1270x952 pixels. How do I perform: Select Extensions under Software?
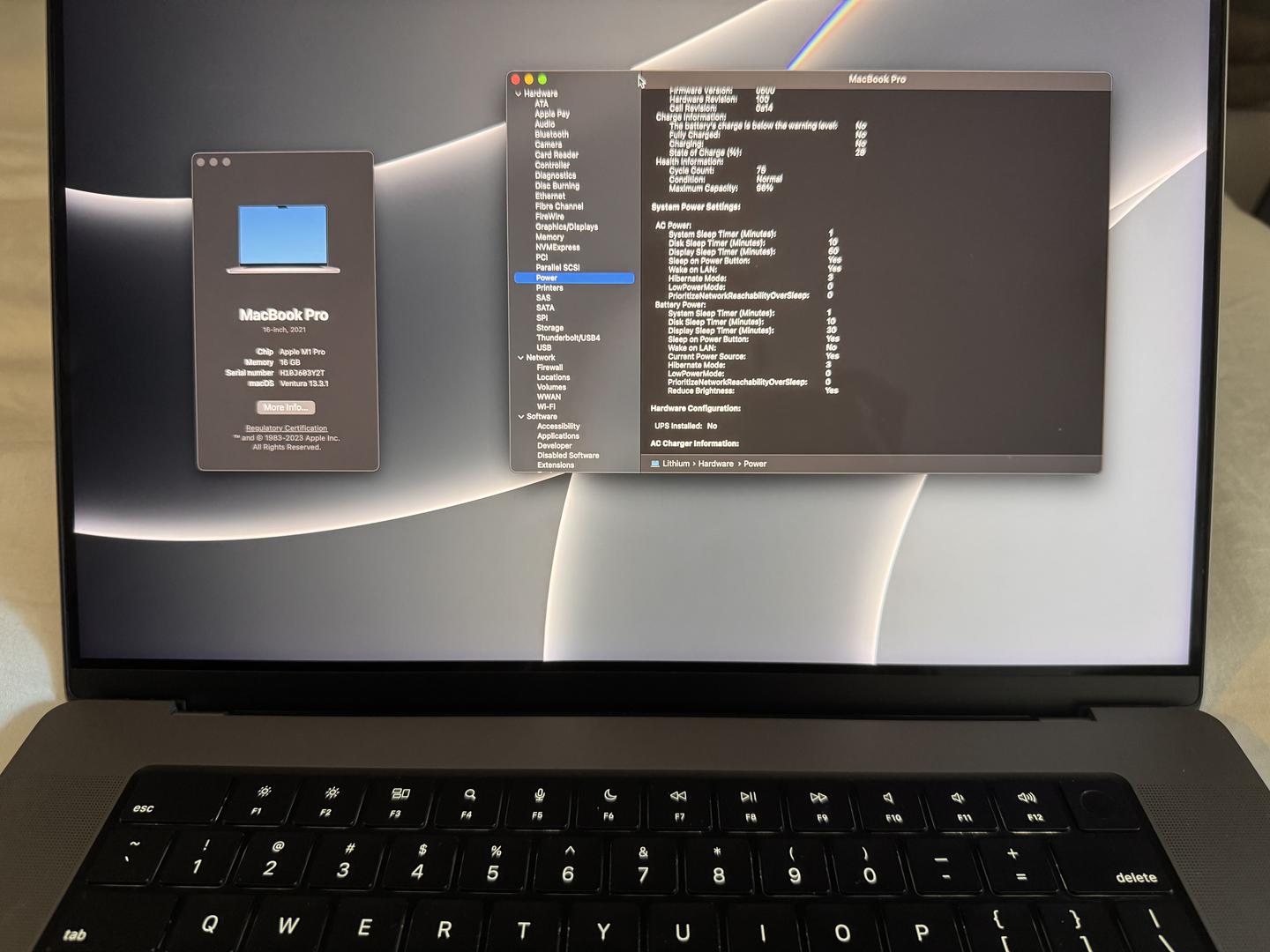click(556, 465)
